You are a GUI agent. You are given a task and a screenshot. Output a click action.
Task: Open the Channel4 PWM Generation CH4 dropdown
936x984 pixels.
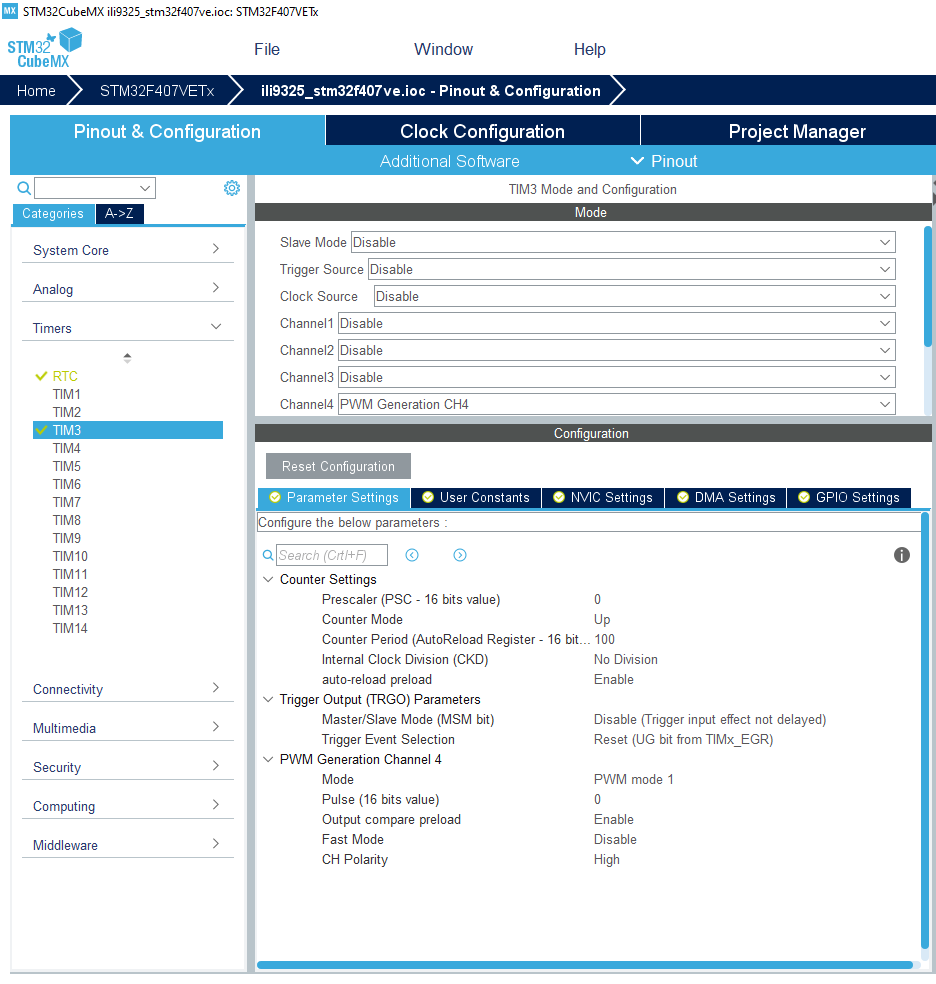[617, 404]
